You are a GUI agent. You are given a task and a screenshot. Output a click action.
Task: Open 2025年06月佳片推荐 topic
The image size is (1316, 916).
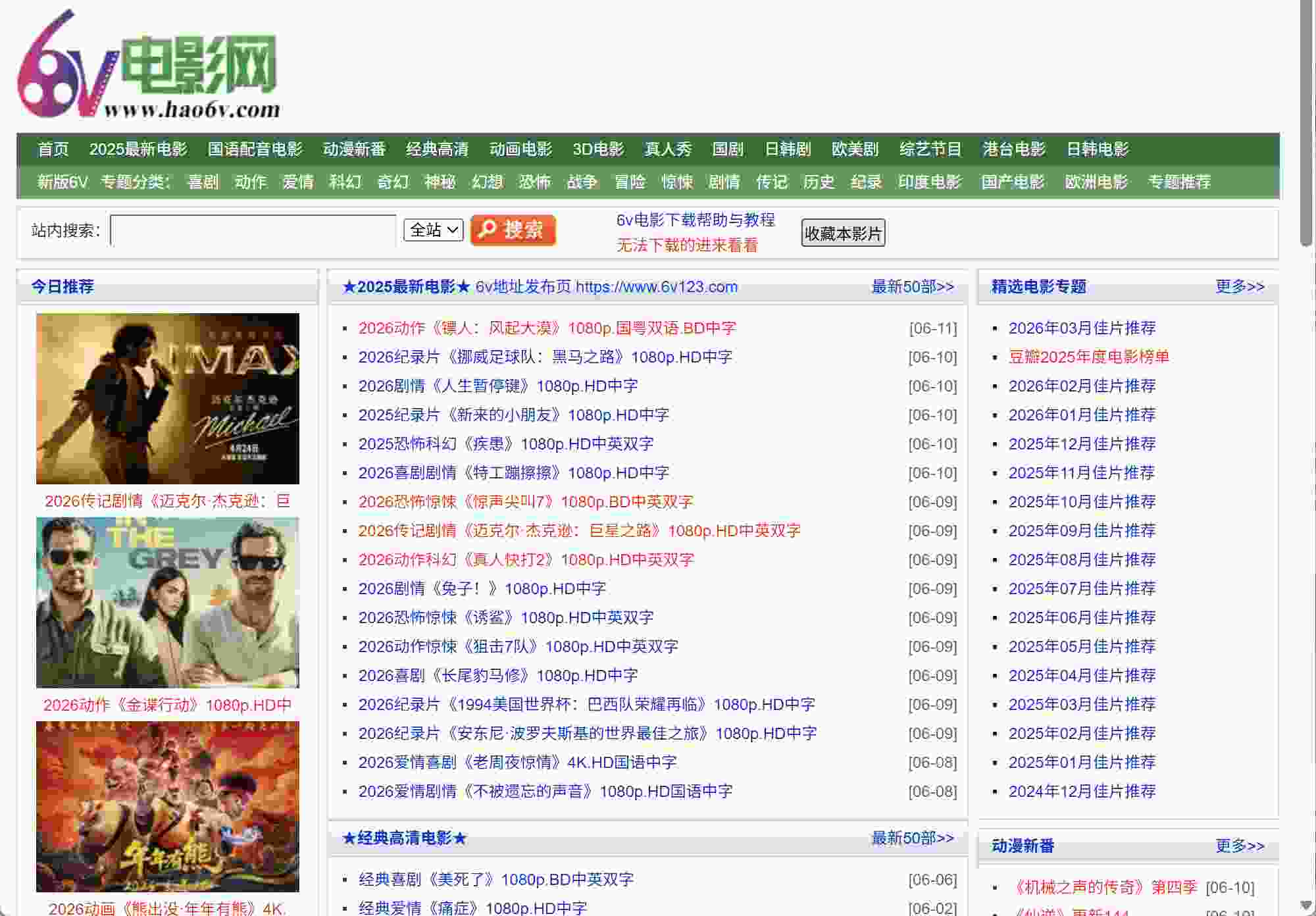coord(1082,617)
